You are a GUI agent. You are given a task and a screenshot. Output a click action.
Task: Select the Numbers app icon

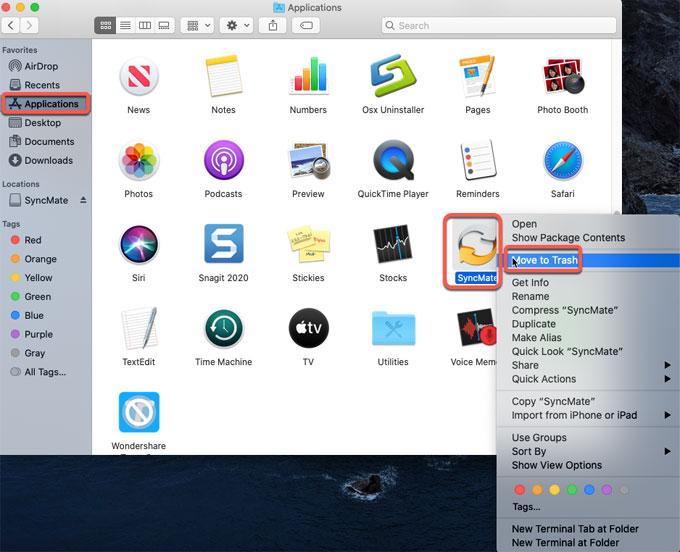tap(308, 76)
